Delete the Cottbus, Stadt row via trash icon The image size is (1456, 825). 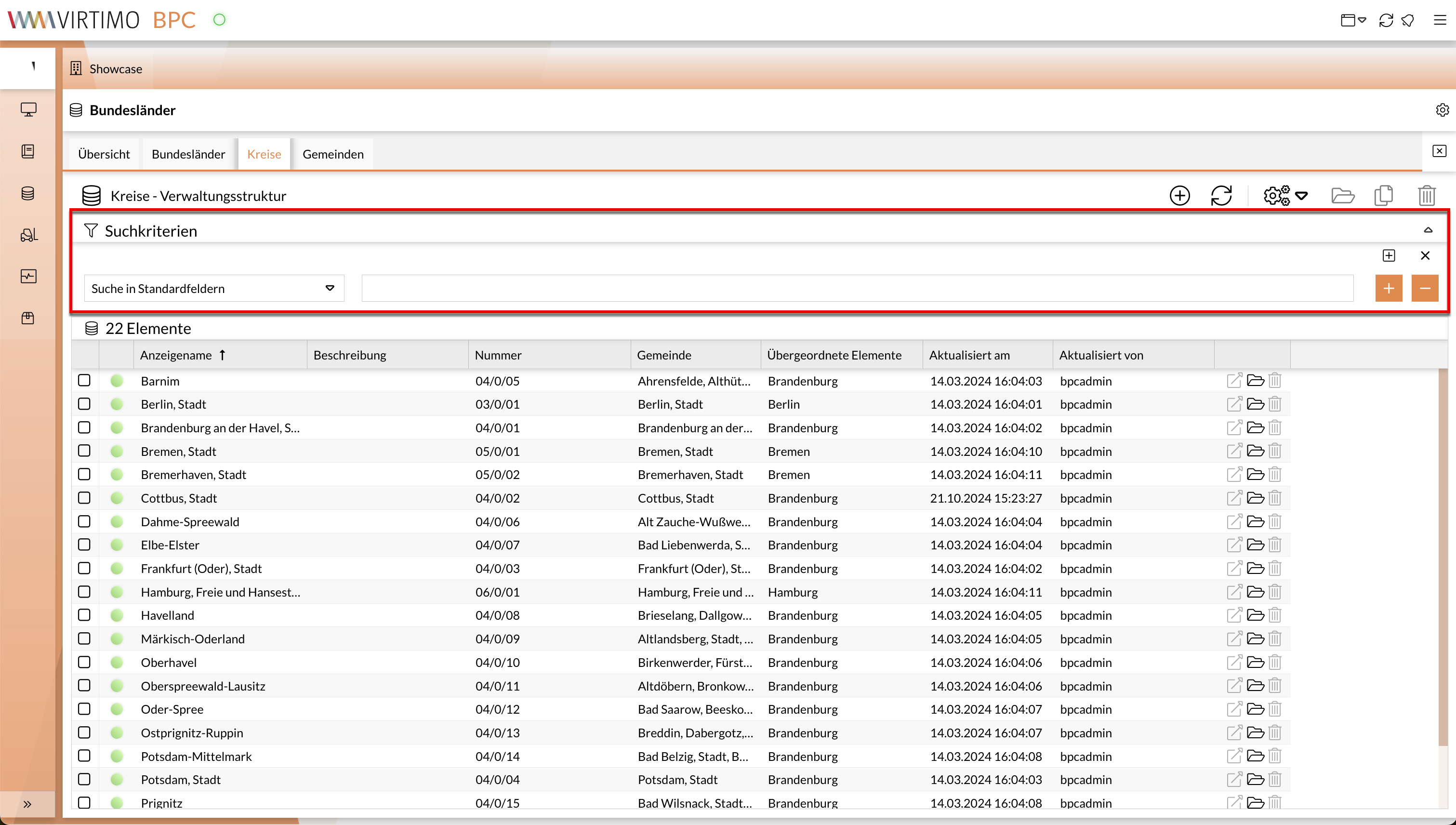point(1275,498)
